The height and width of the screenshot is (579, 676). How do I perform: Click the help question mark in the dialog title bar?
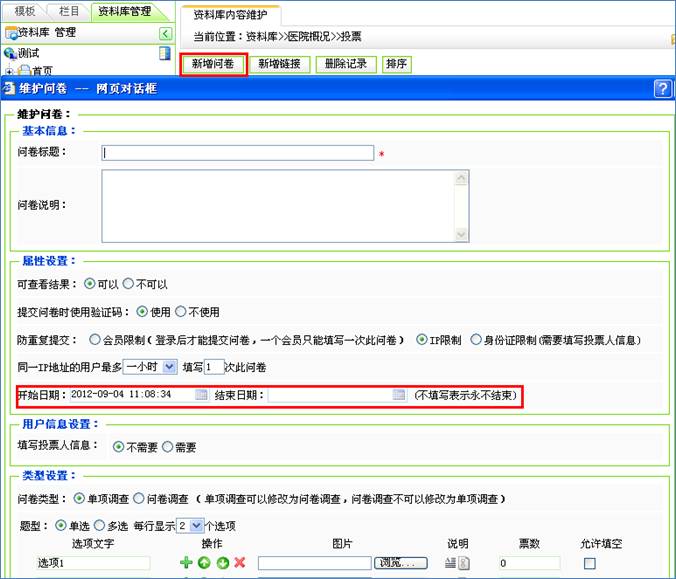[x=662, y=89]
